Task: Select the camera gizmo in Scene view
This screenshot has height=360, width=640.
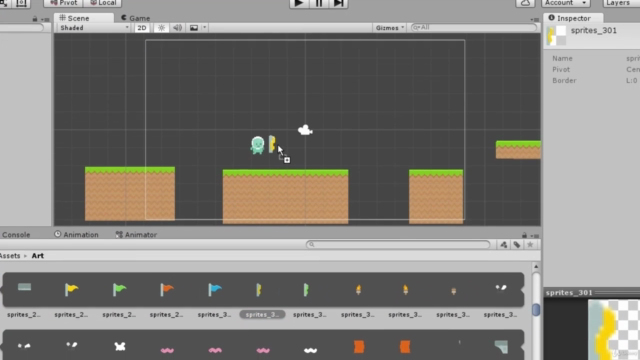Action: 305,130
